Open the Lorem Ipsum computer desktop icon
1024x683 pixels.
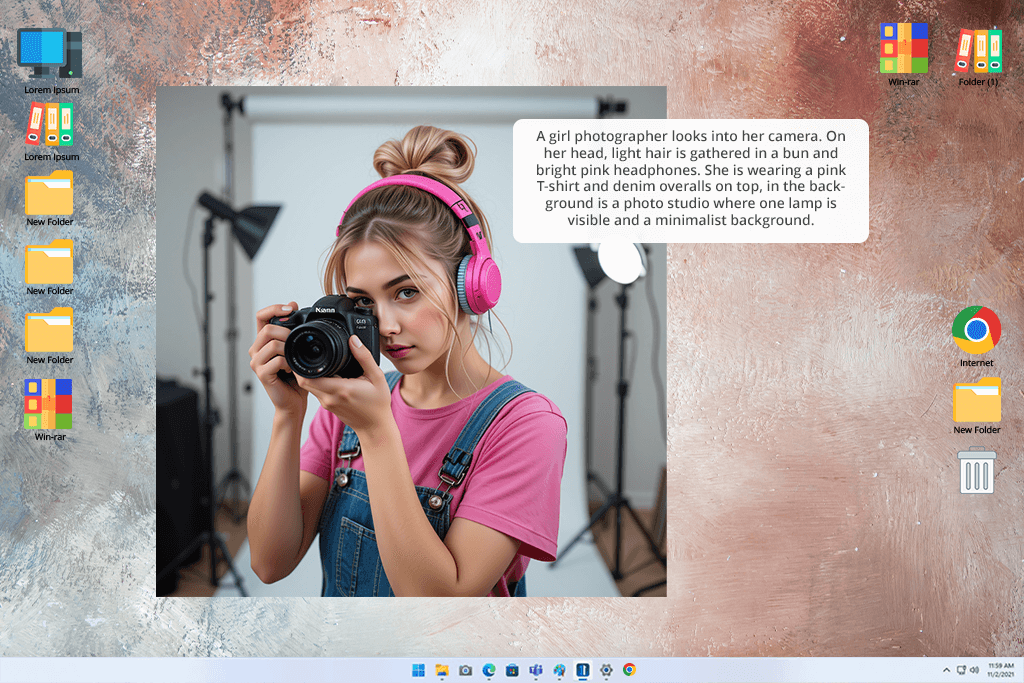point(50,54)
